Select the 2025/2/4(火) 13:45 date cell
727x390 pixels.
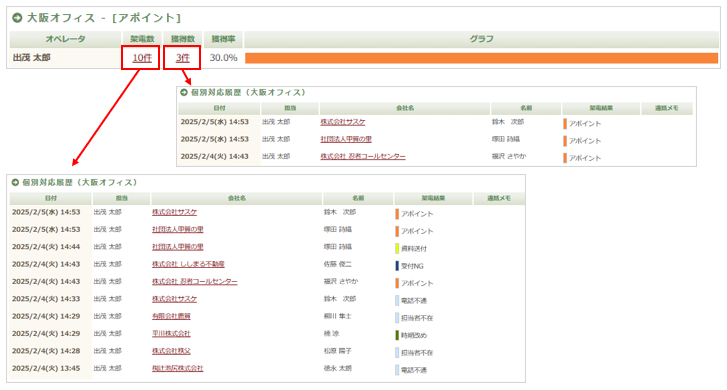click(x=46, y=368)
